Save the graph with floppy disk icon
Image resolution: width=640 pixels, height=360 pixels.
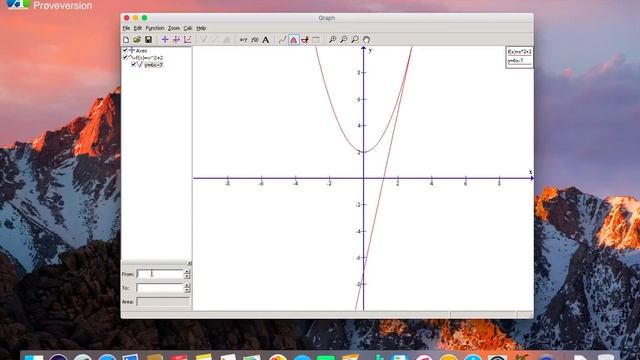(x=148, y=40)
